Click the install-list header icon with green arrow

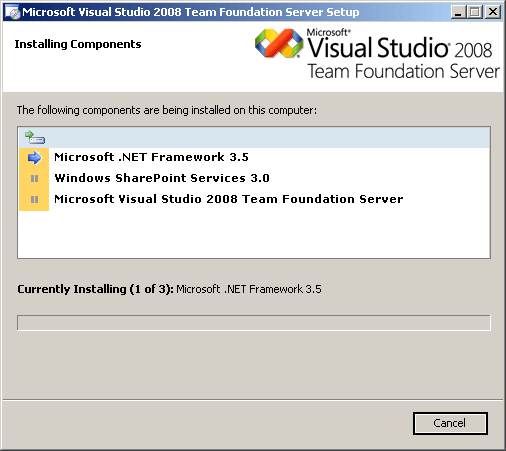35,137
